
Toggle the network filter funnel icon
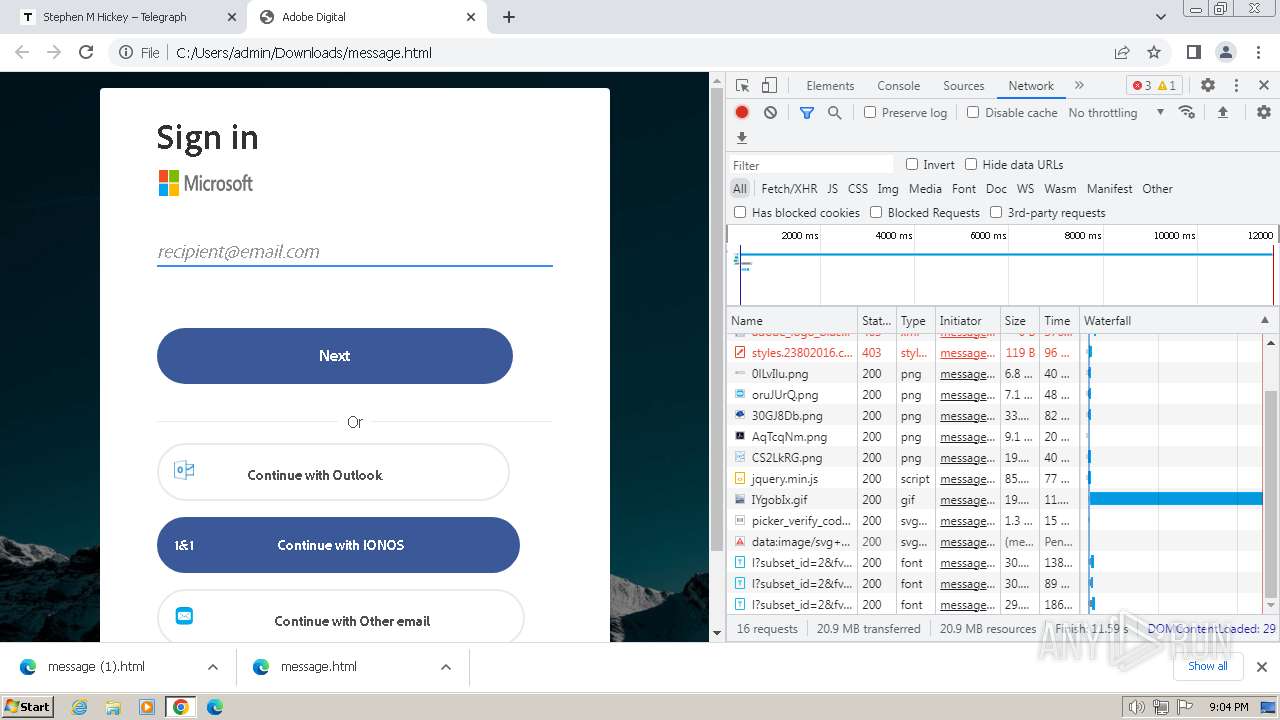tap(807, 113)
